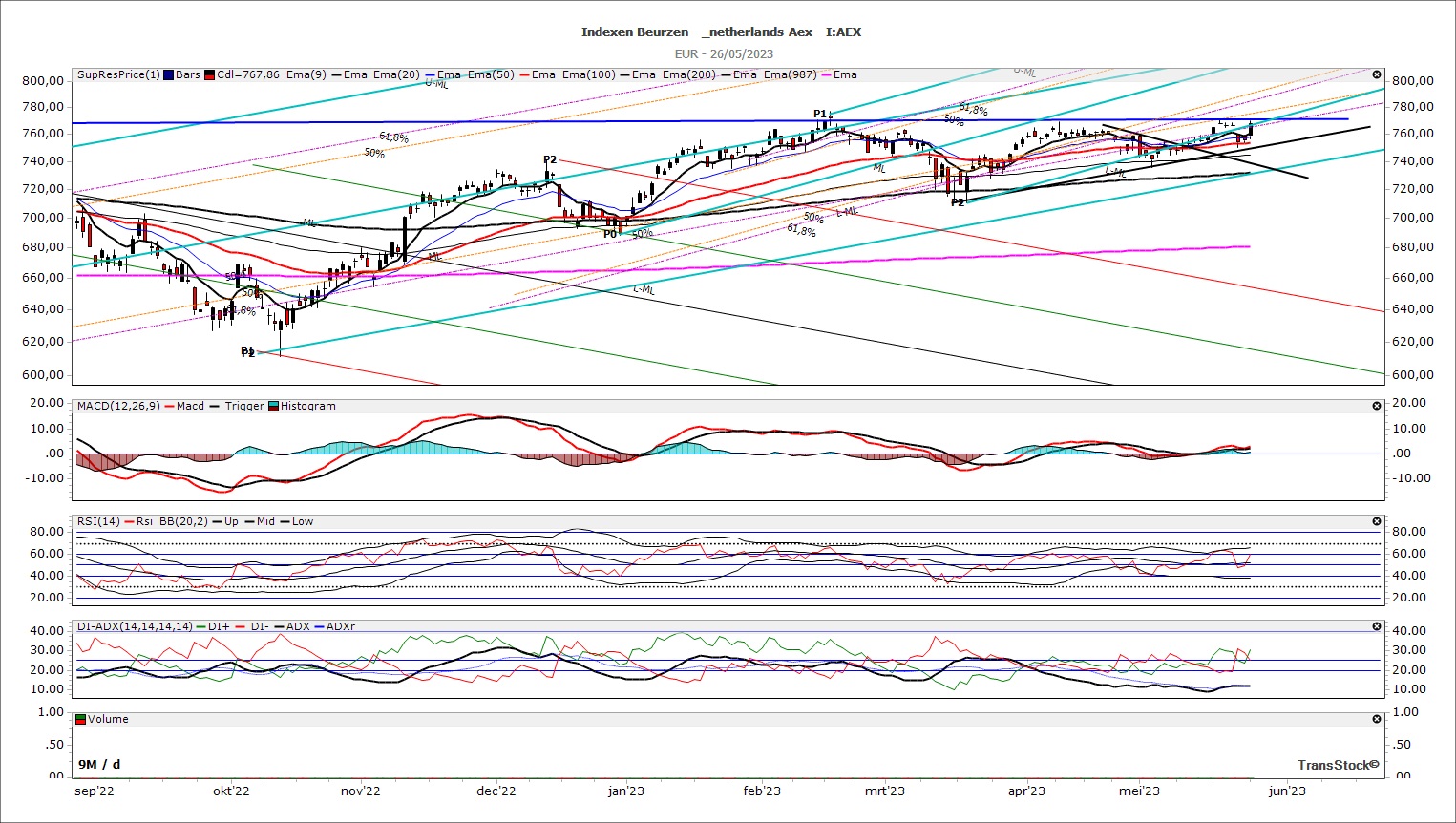Click the feb'23 date axis label
1456x823 pixels.
point(762,791)
